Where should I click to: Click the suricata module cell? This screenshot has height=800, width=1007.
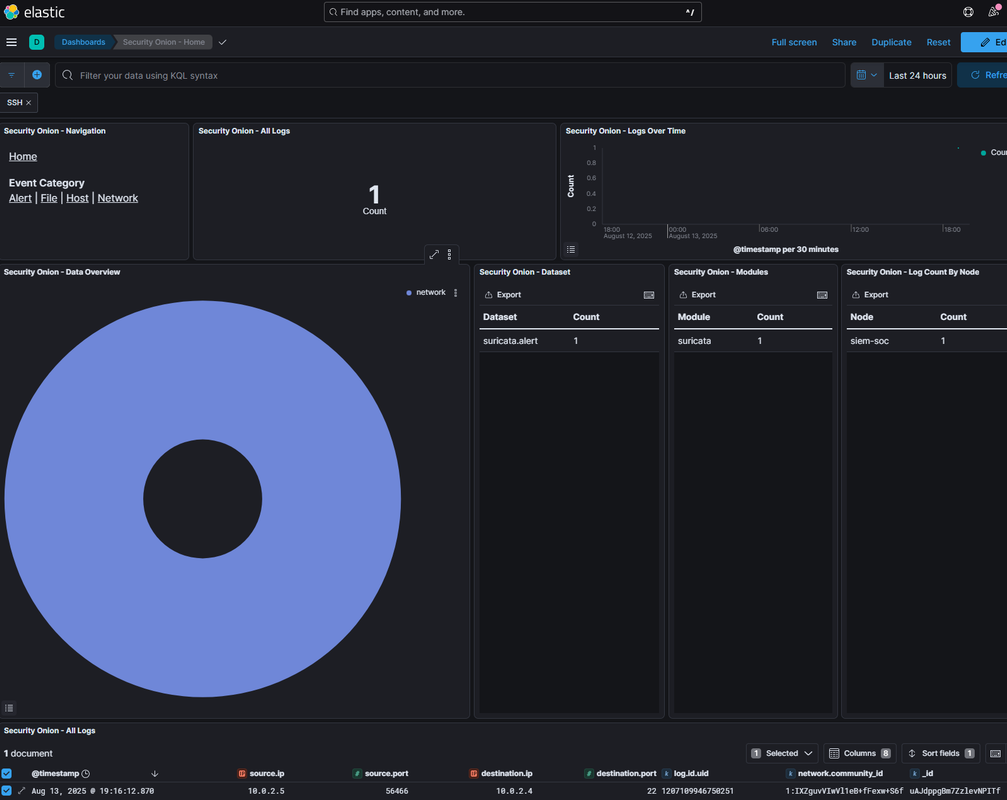tap(694, 341)
